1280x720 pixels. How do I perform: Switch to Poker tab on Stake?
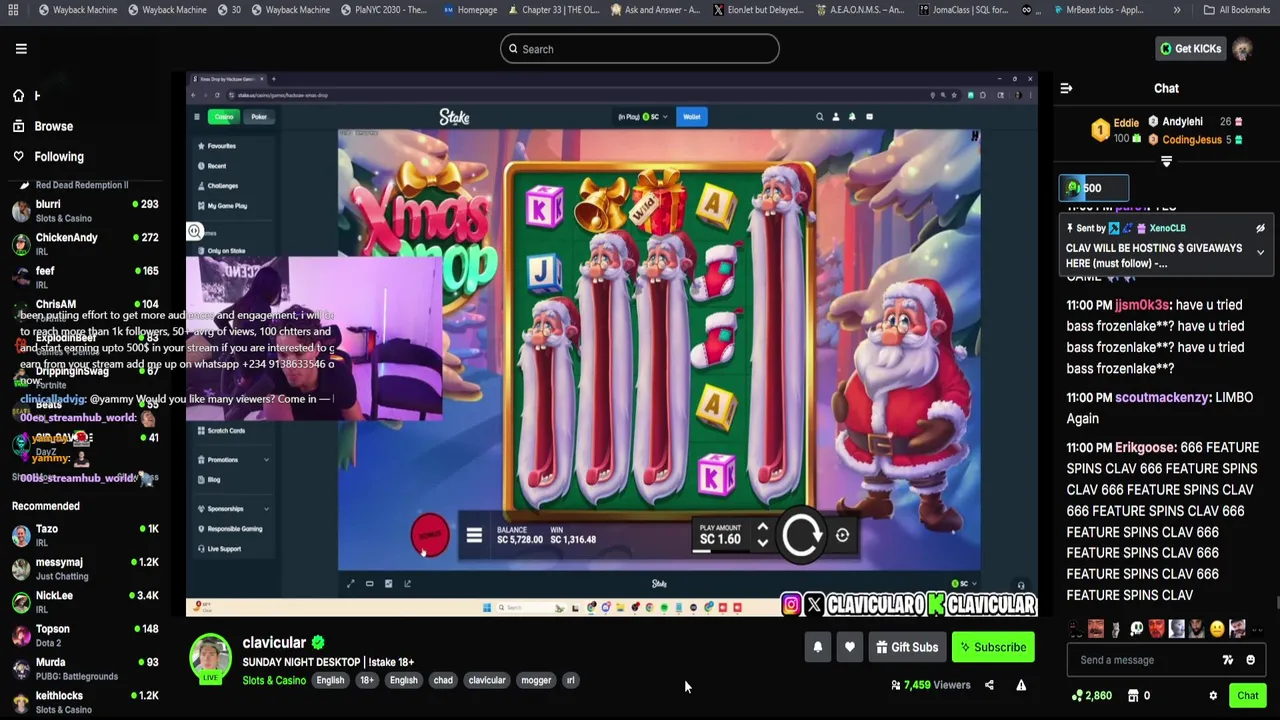[259, 117]
